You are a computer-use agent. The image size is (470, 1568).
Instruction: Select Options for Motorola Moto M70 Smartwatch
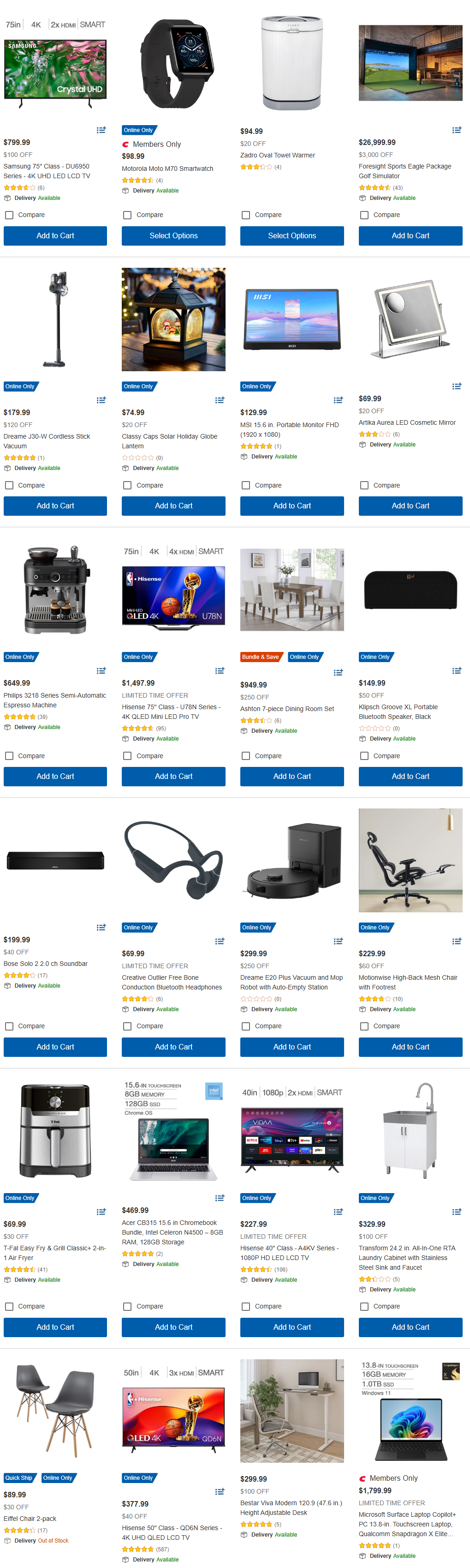tap(173, 235)
